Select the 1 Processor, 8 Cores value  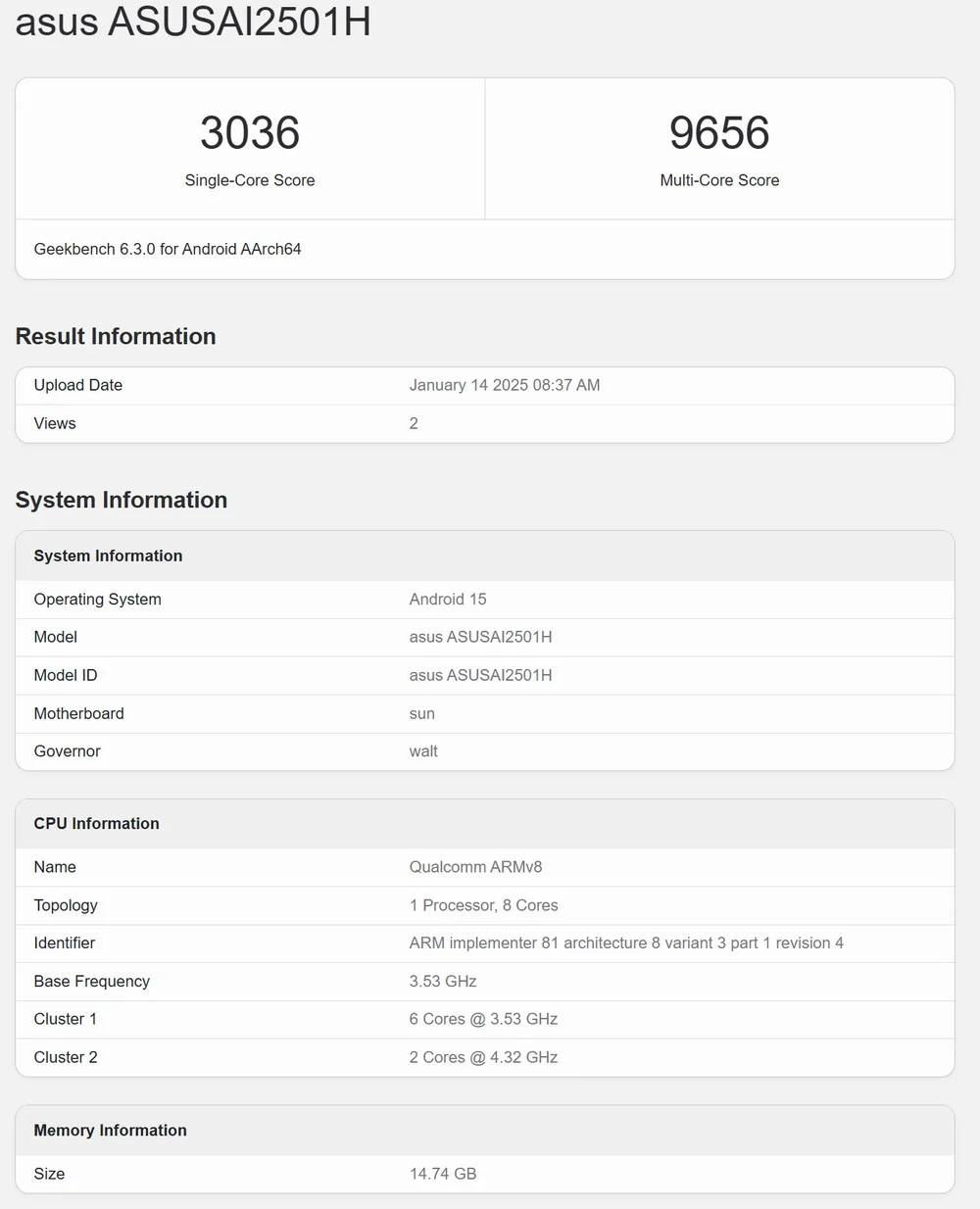pos(484,905)
